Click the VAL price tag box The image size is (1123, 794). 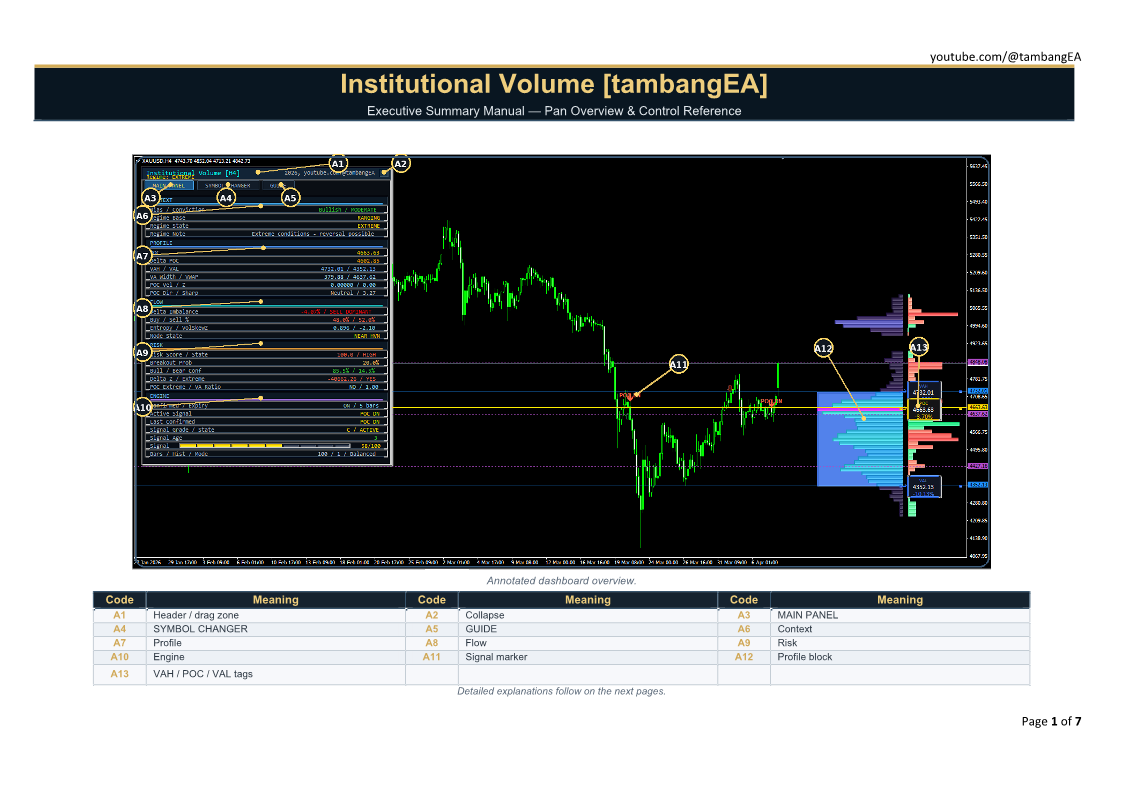tap(922, 488)
